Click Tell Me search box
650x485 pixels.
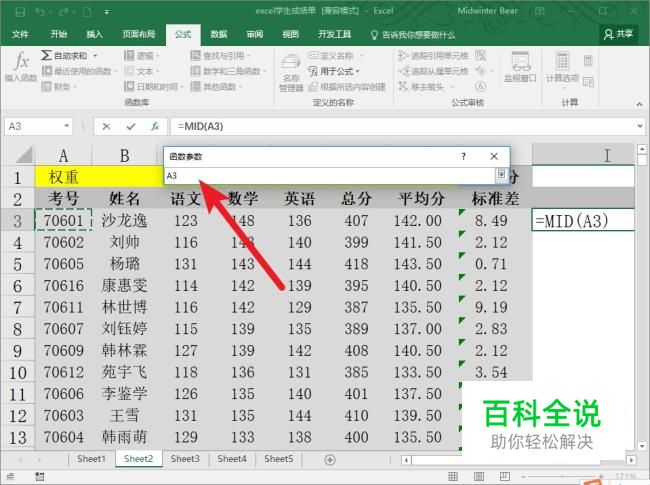412,35
